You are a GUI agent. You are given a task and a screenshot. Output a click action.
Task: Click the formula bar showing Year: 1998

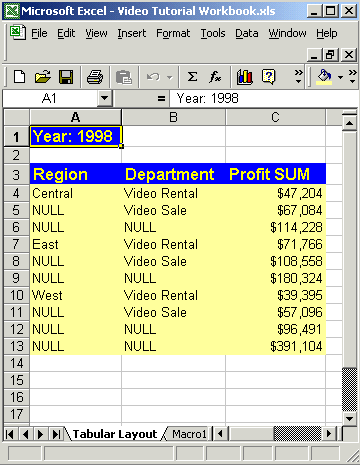click(x=263, y=99)
